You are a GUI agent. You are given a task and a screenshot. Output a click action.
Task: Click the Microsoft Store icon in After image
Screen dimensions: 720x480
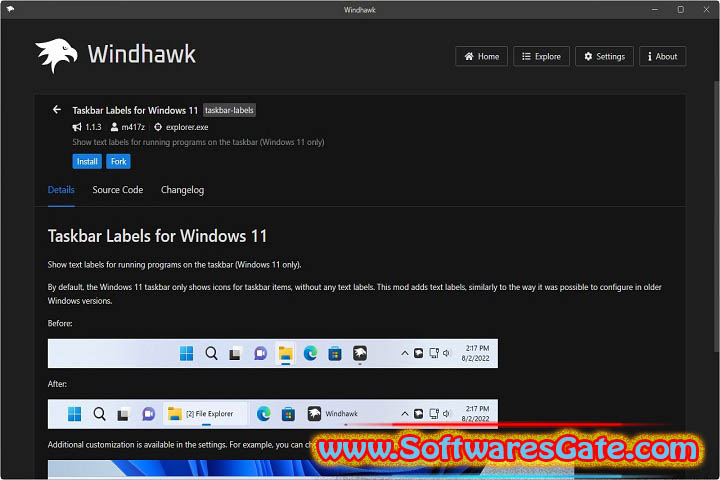[x=288, y=414]
